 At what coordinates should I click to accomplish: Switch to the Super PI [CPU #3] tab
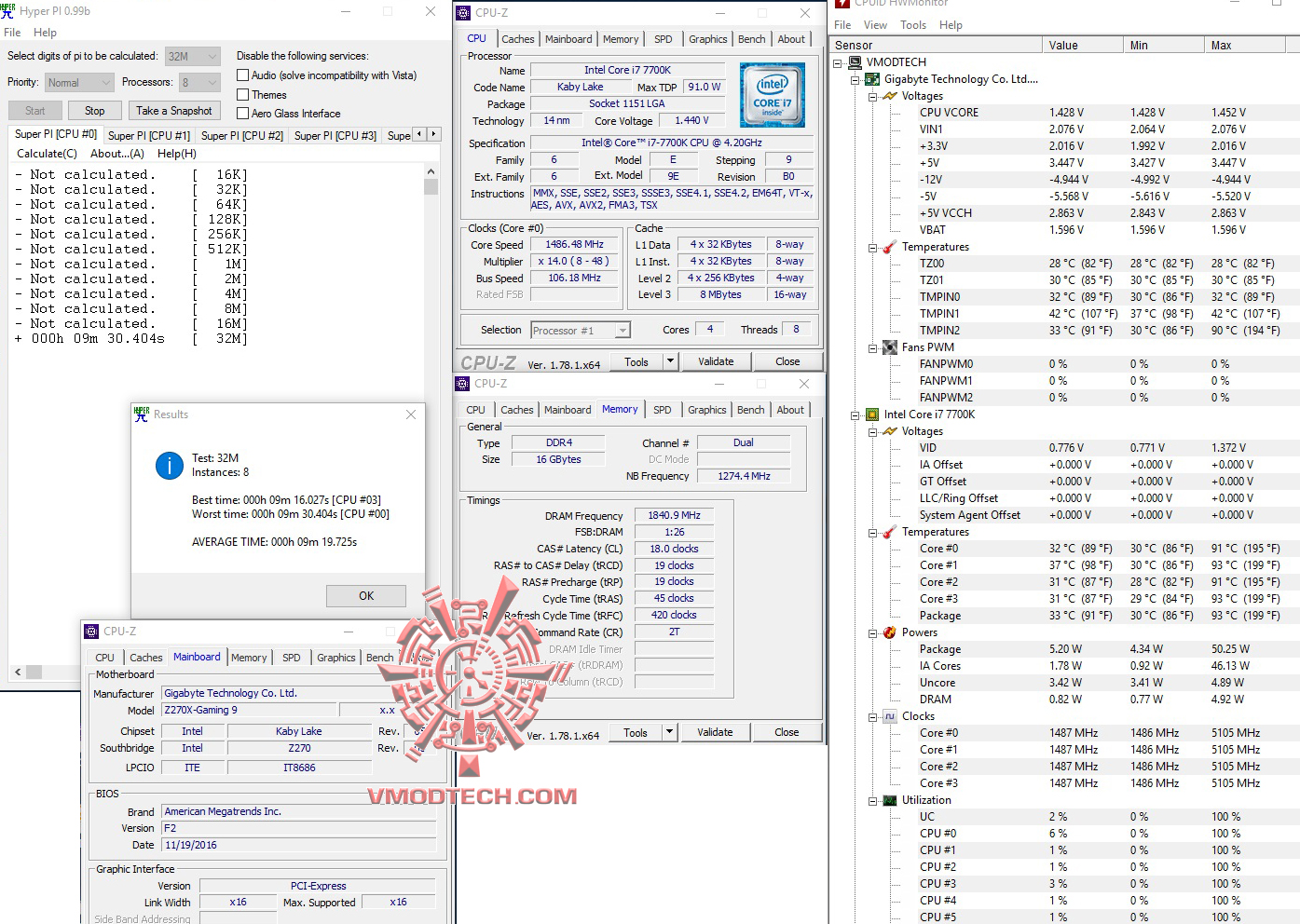335,136
